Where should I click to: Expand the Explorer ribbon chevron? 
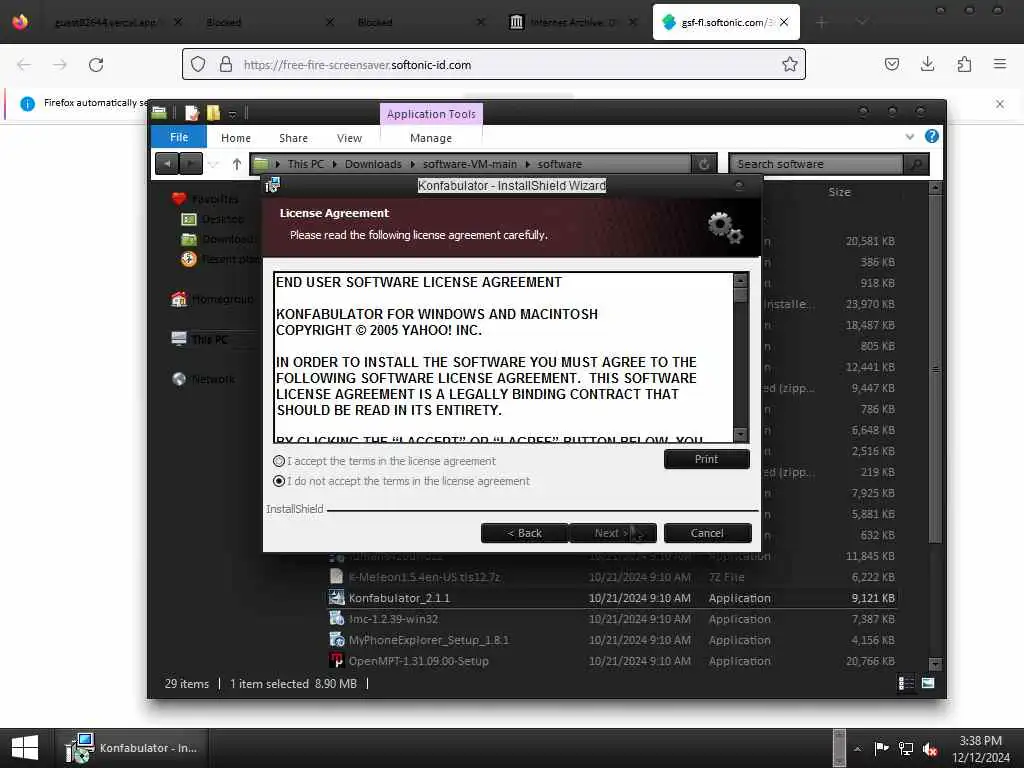point(910,136)
